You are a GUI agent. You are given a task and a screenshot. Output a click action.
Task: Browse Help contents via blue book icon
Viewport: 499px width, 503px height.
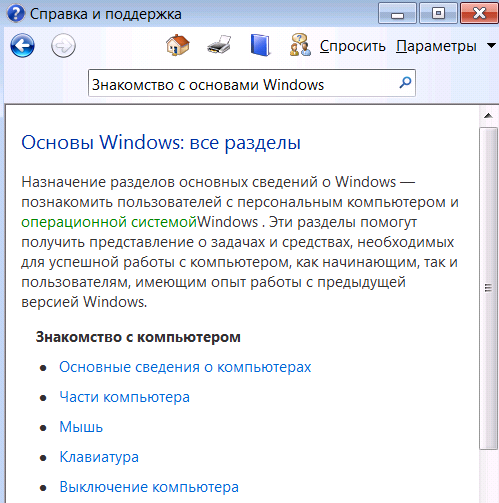point(260,45)
